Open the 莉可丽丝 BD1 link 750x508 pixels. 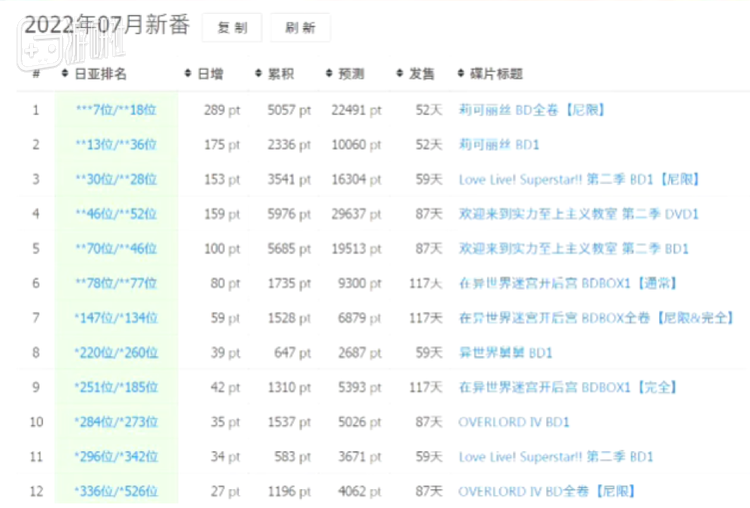click(x=499, y=145)
